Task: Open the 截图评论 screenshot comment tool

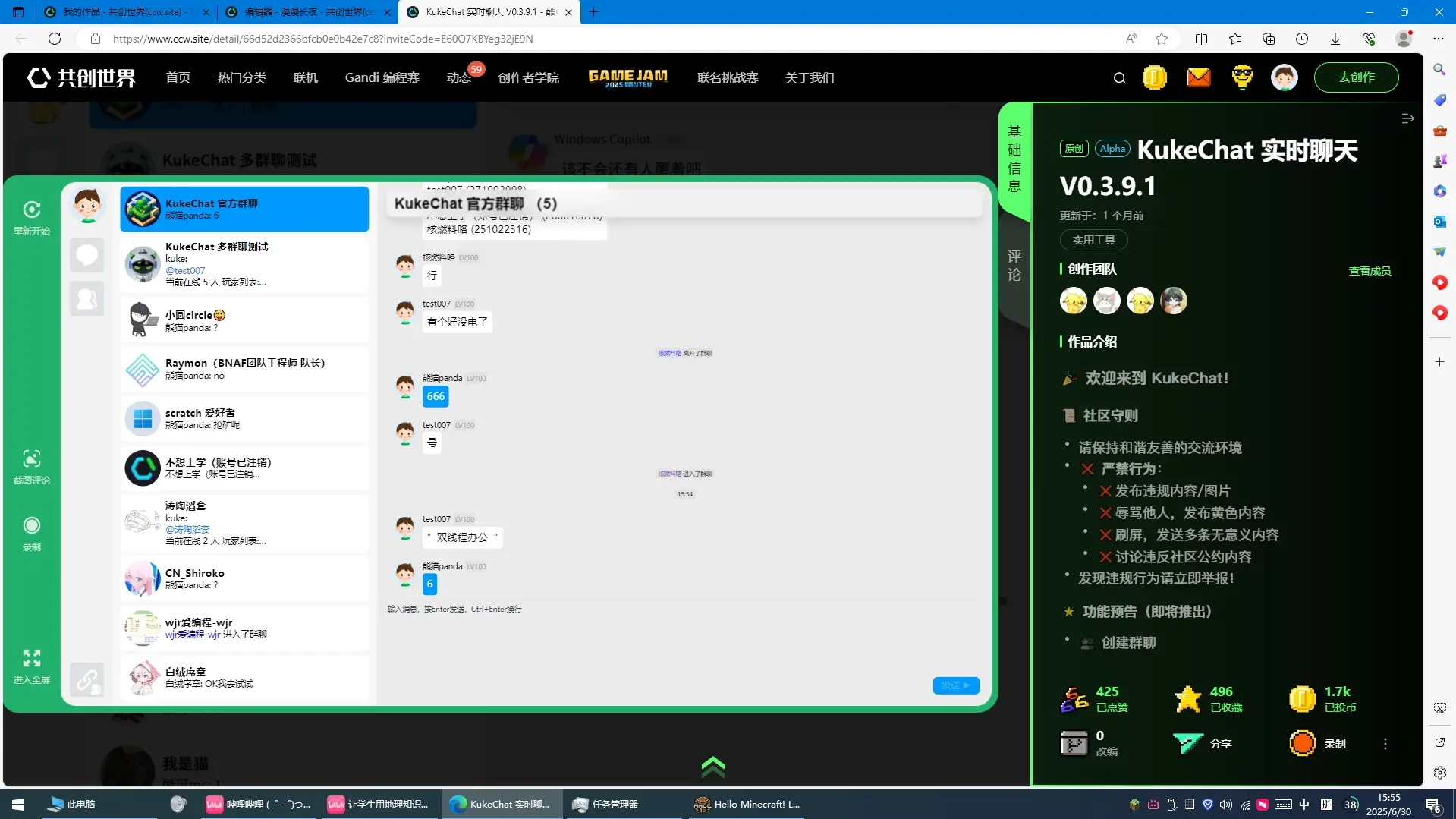Action: [x=32, y=458]
